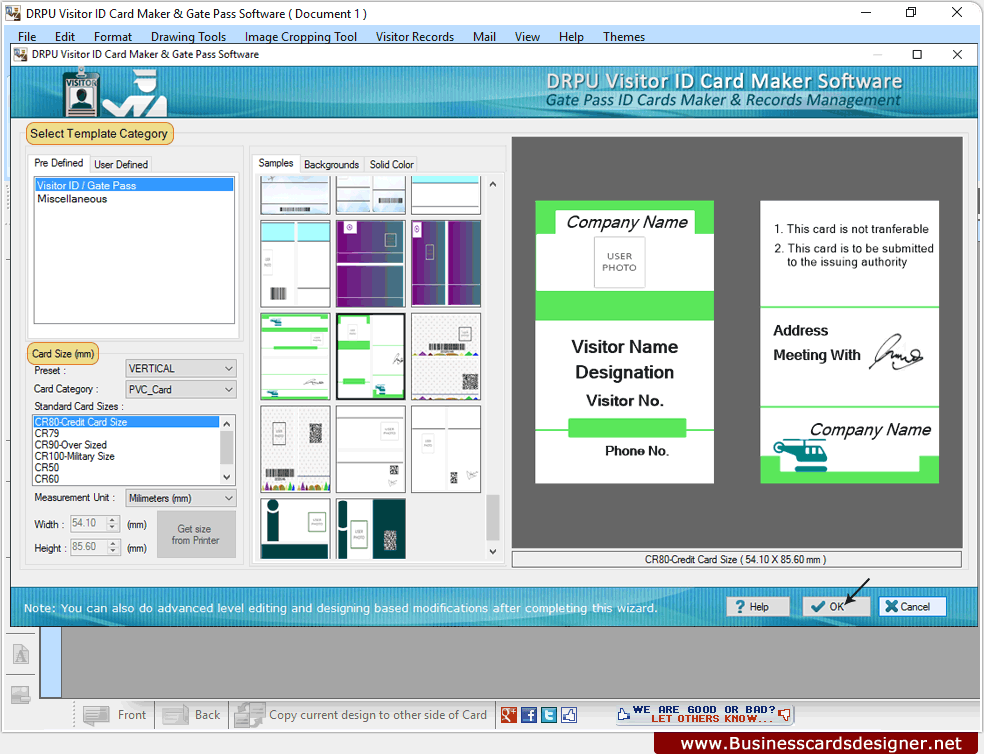Viewport: 984px width, 754px height.
Task: Select highlighted green vertical sample template
Action: click(x=370, y=356)
